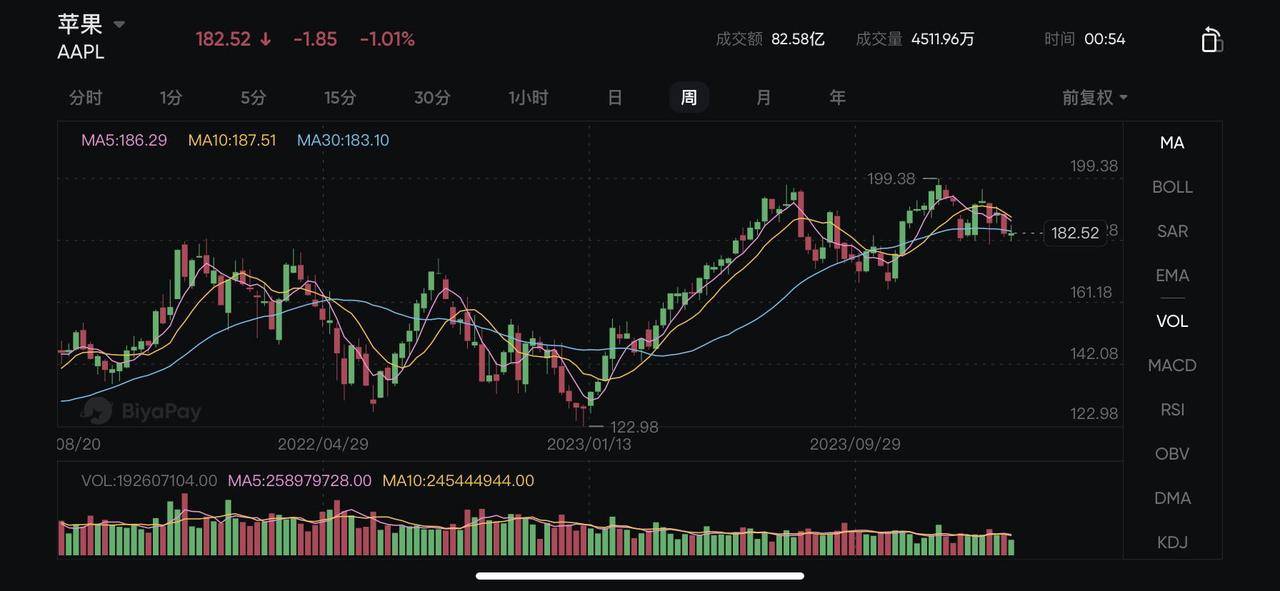Tap the 2022/04/29 date label

(x=323, y=444)
